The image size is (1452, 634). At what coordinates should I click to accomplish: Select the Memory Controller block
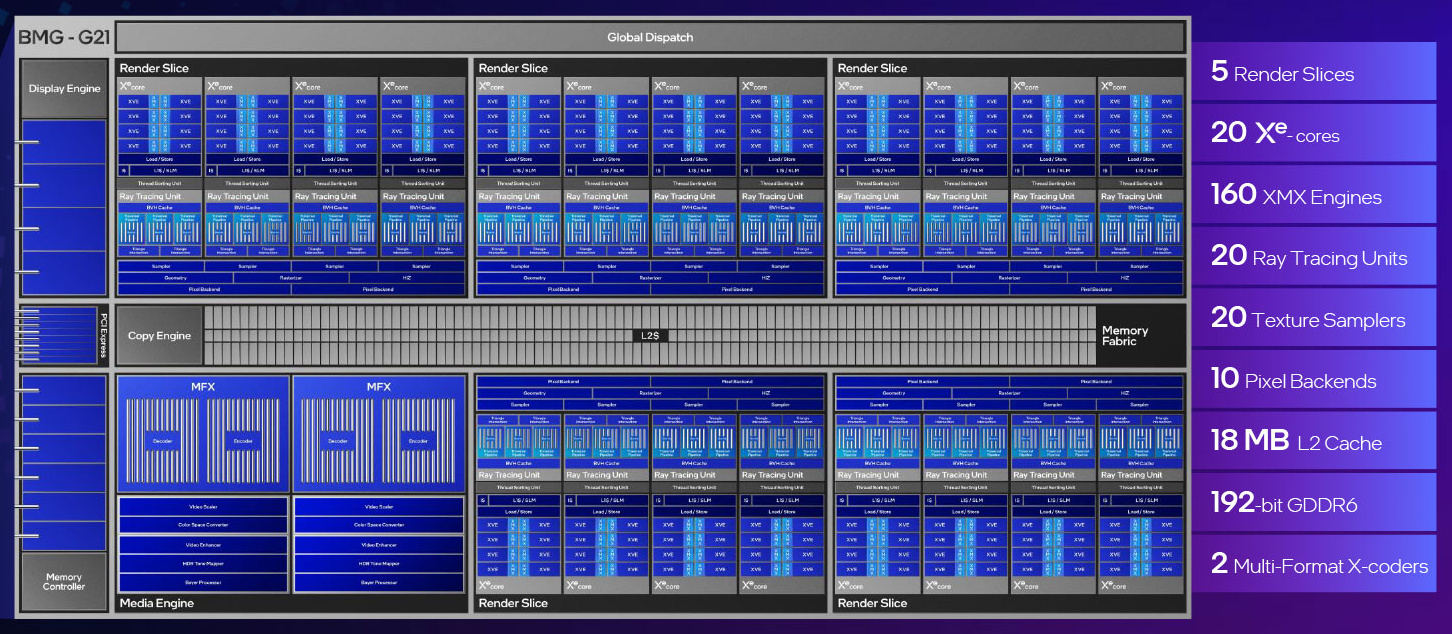(64, 581)
